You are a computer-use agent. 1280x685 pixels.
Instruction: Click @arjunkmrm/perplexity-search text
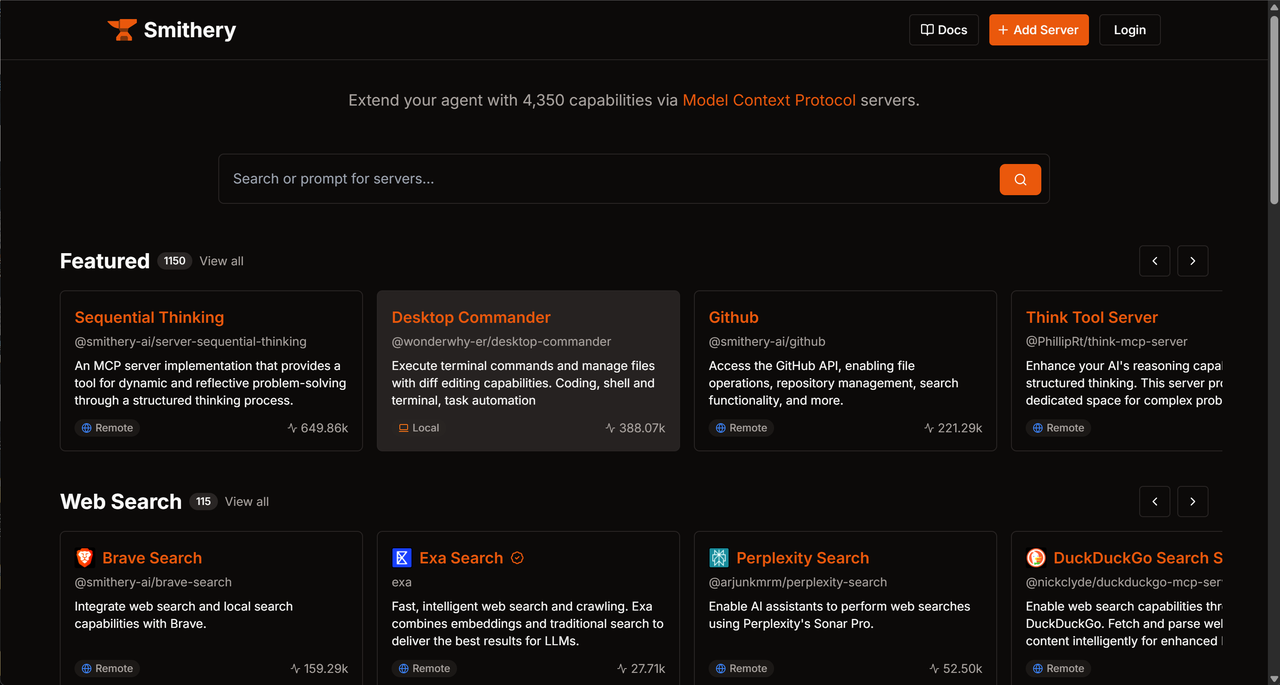click(798, 582)
